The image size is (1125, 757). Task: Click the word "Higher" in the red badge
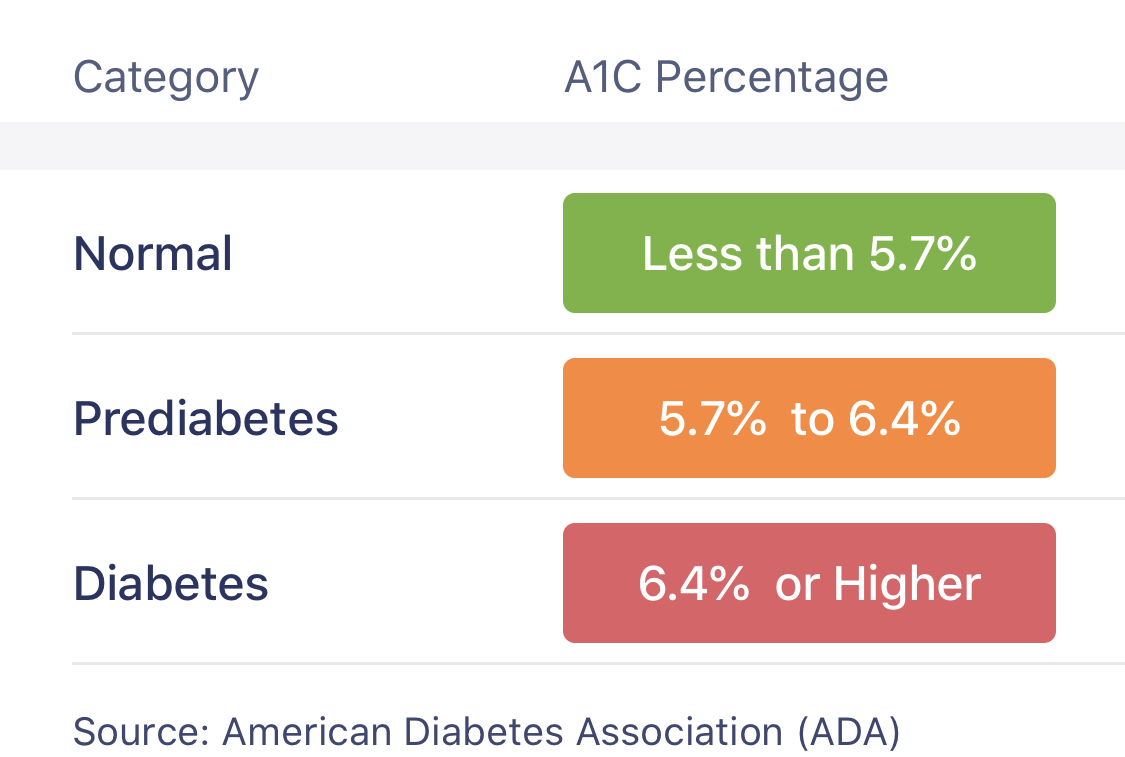click(907, 584)
